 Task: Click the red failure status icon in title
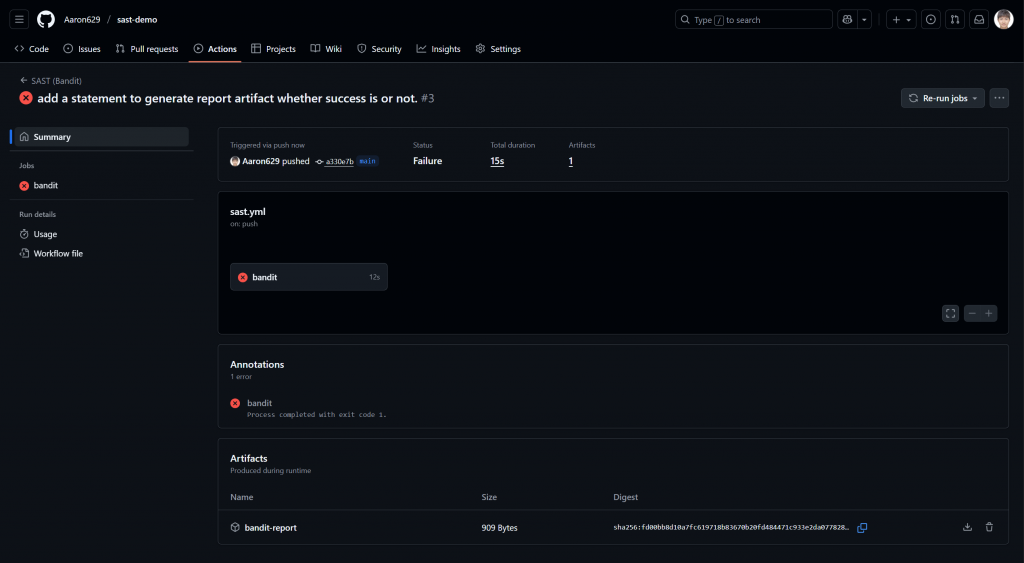[x=26, y=98]
